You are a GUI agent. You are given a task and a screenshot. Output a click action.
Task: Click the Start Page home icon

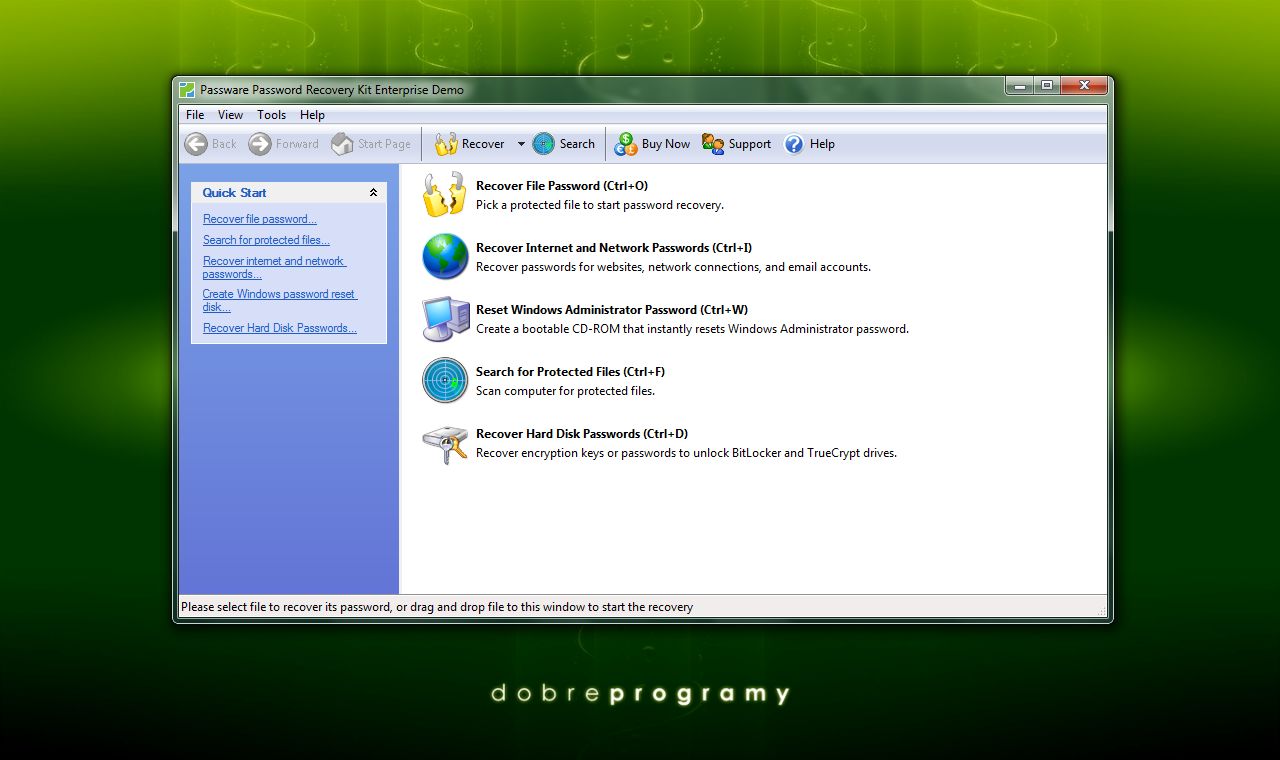coord(342,144)
